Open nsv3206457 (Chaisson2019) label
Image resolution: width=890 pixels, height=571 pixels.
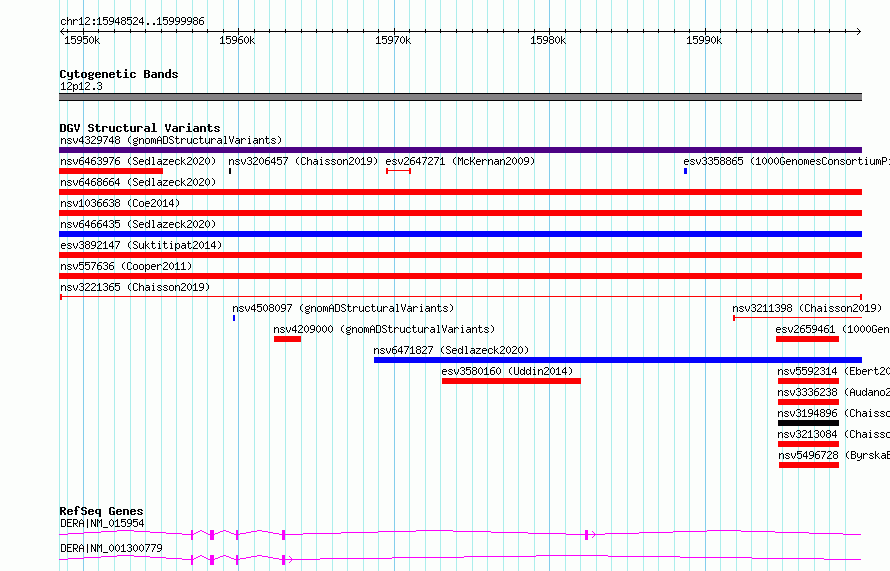303,161
